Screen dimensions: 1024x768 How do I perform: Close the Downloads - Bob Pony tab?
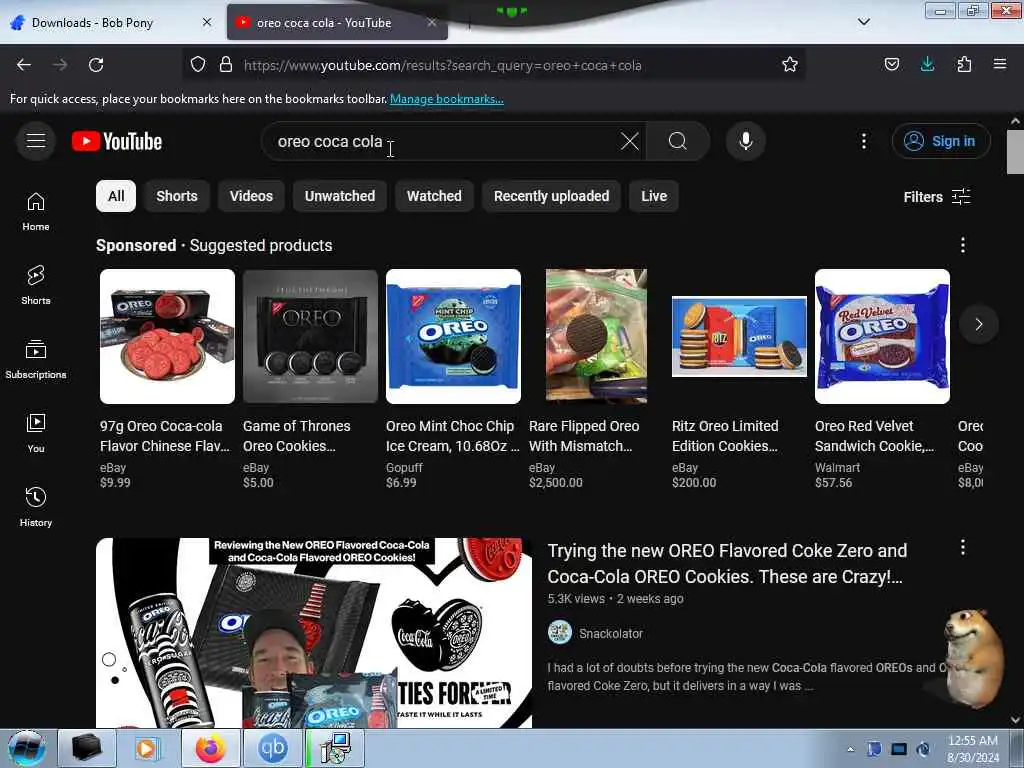(207, 22)
